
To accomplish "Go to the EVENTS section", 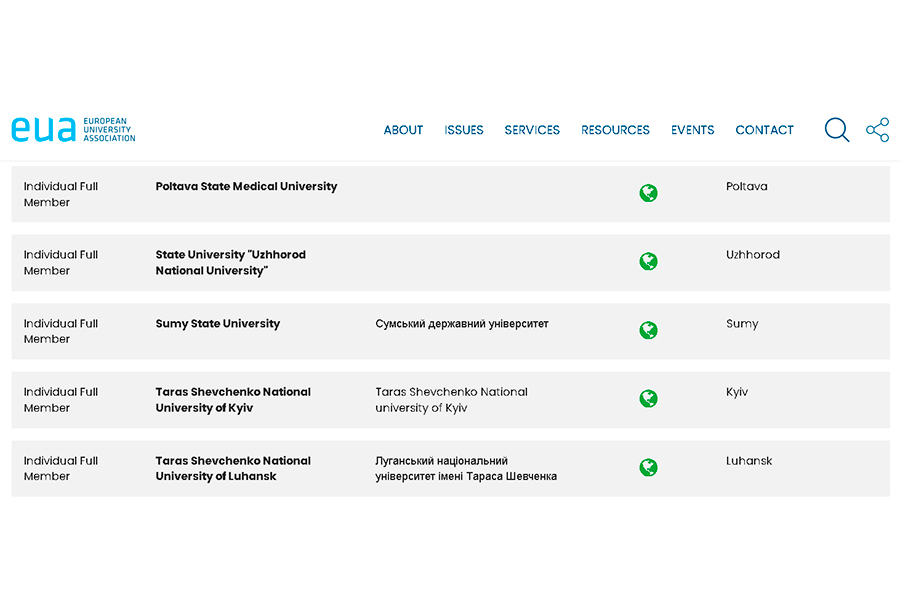I will tap(692, 130).
